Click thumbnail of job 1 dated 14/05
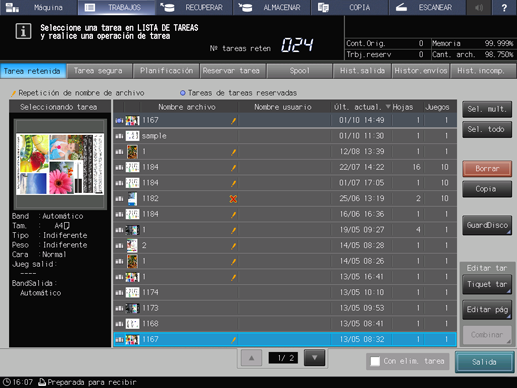Image resolution: width=517 pixels, height=388 pixels. click(x=132, y=261)
